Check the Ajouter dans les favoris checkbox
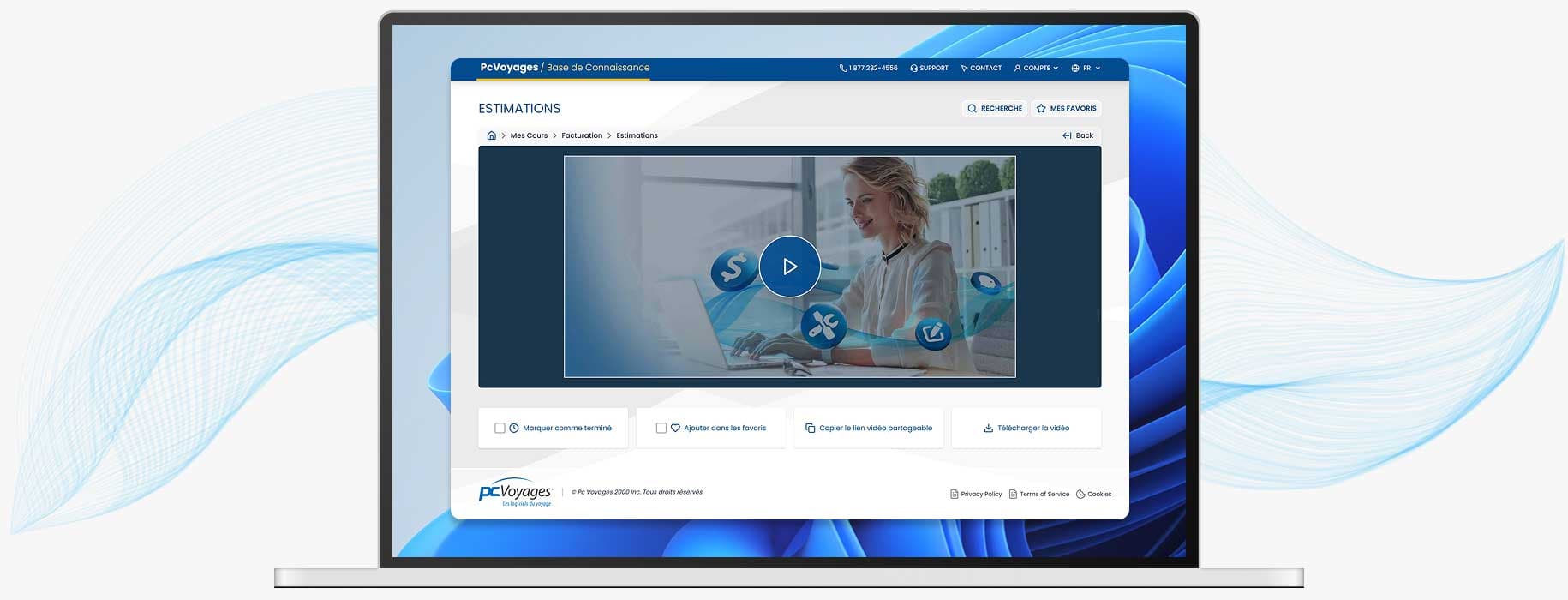This screenshot has width=1568, height=600. 661,428
